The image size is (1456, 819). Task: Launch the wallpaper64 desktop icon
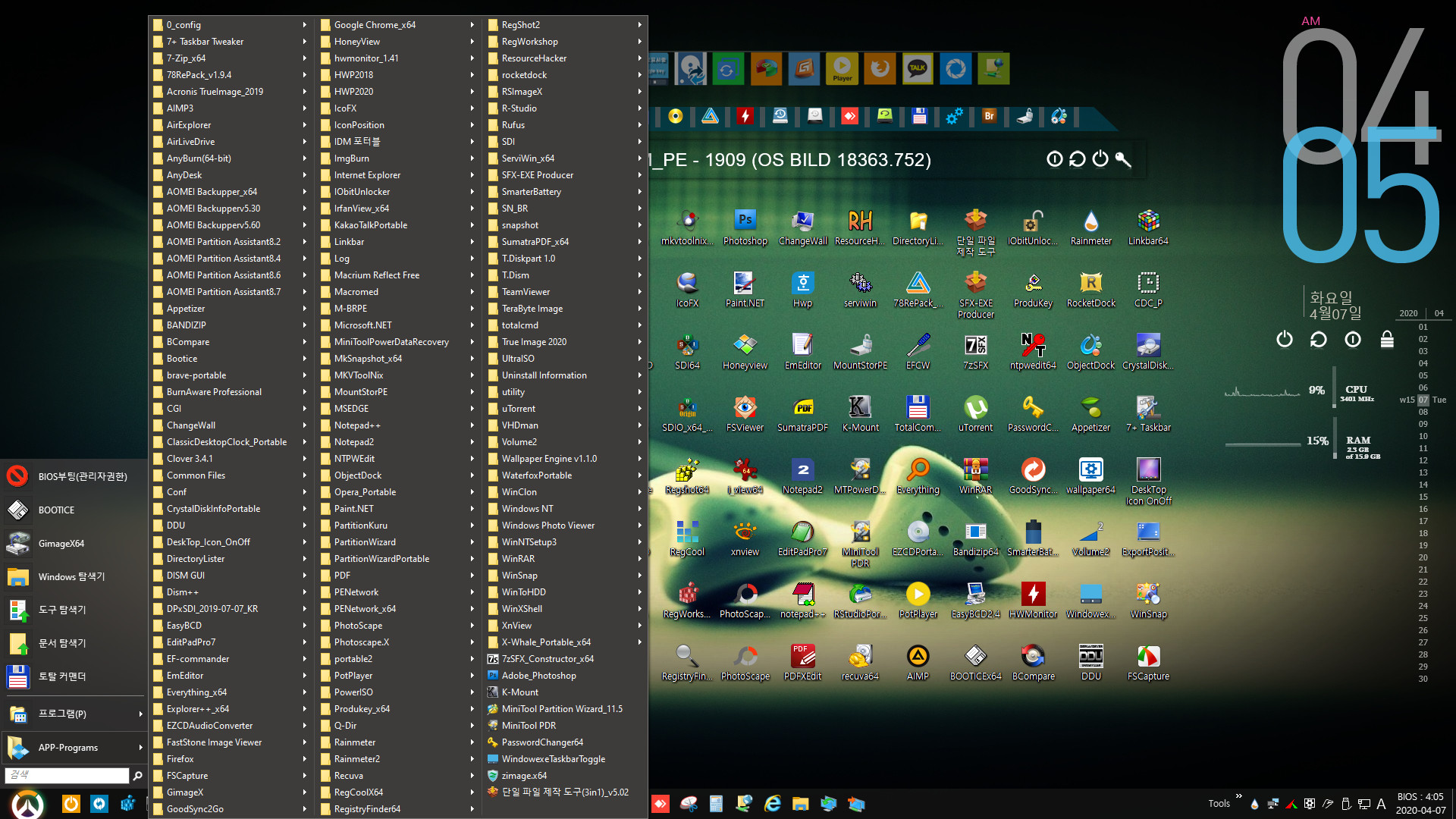[1090, 476]
